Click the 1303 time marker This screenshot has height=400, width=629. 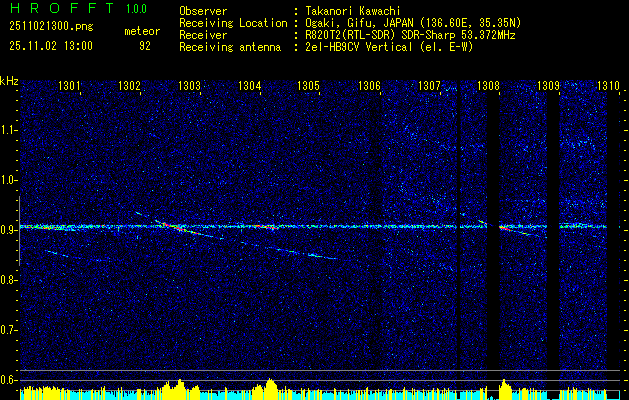pos(189,85)
